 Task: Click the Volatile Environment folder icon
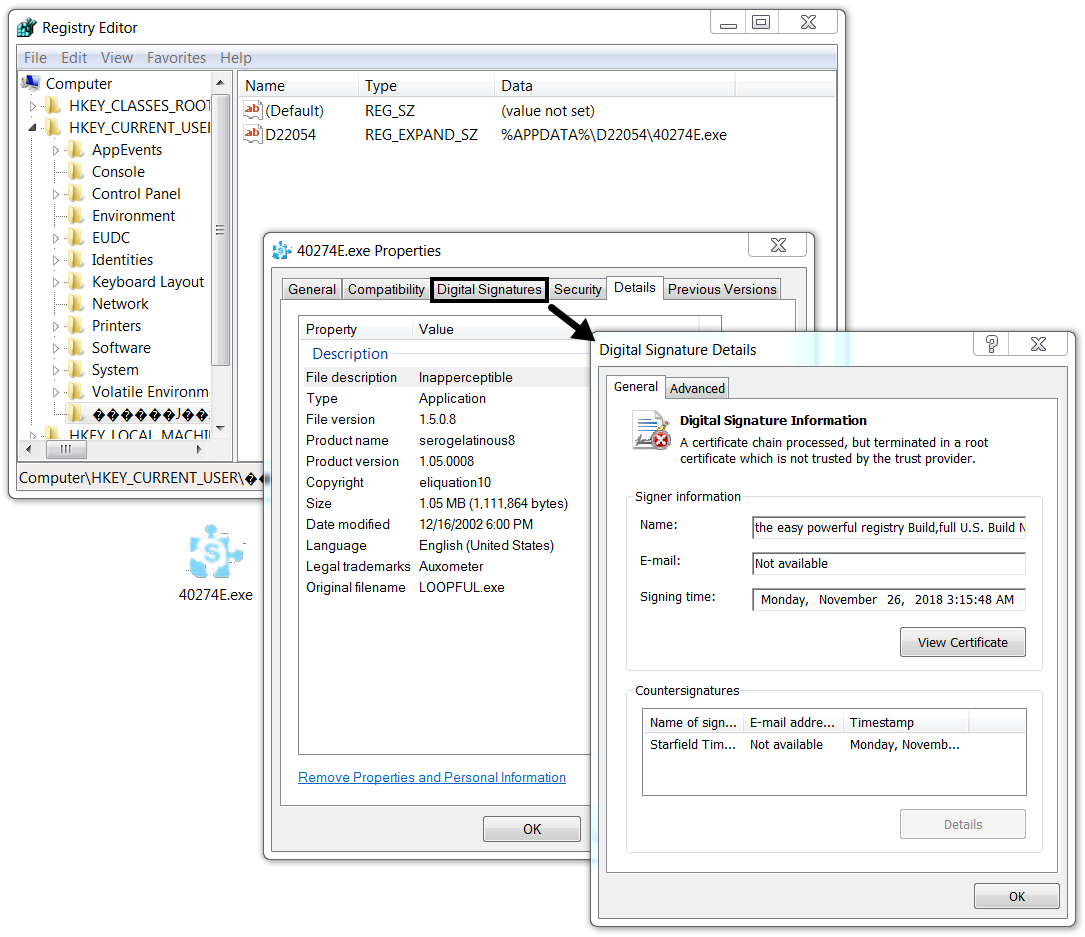[x=76, y=392]
